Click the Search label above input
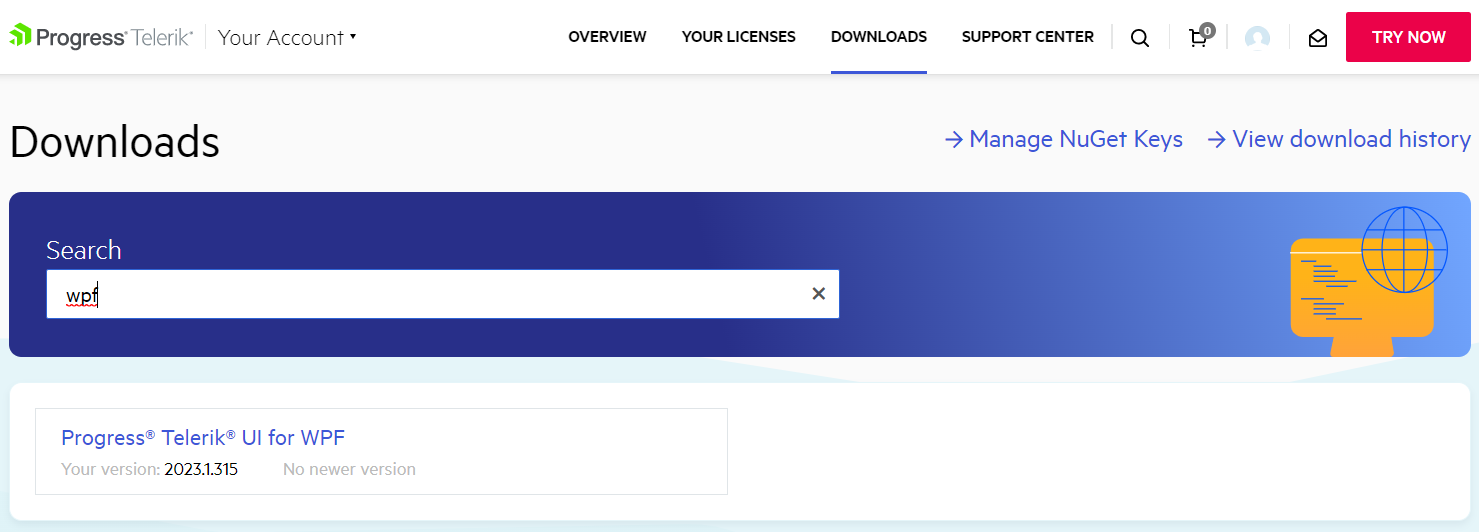 tap(84, 250)
